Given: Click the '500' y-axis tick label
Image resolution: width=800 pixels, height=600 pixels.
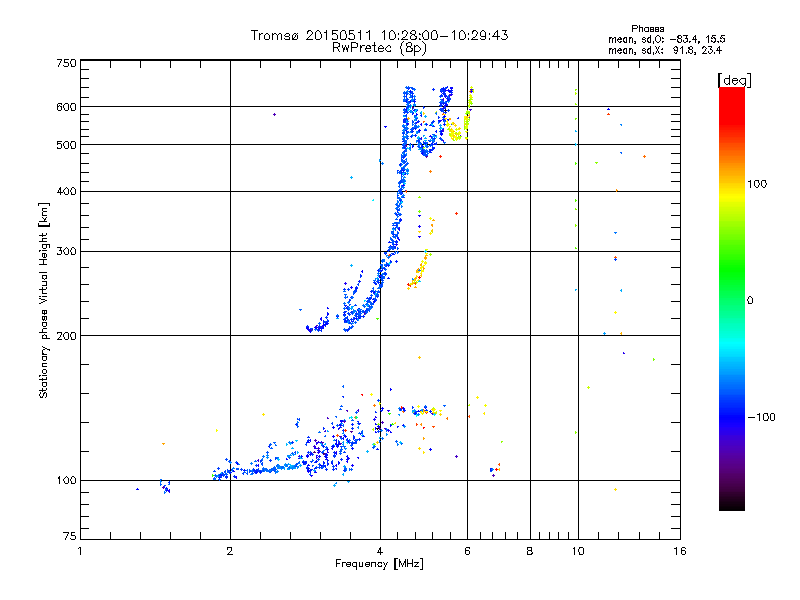Looking at the screenshot, I should pyautogui.click(x=66, y=145).
